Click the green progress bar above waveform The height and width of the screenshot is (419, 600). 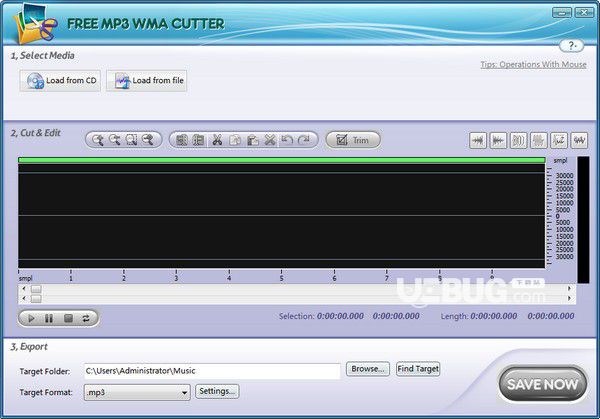pos(282,160)
